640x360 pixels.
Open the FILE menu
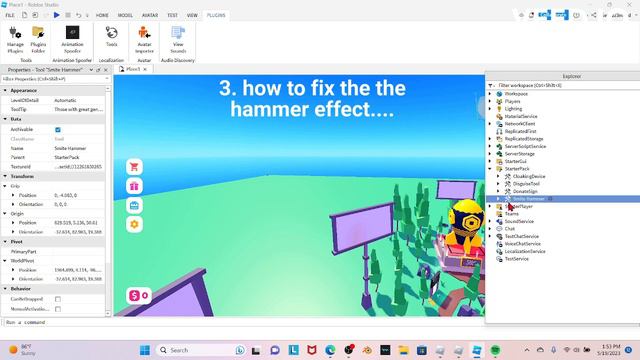(10, 15)
